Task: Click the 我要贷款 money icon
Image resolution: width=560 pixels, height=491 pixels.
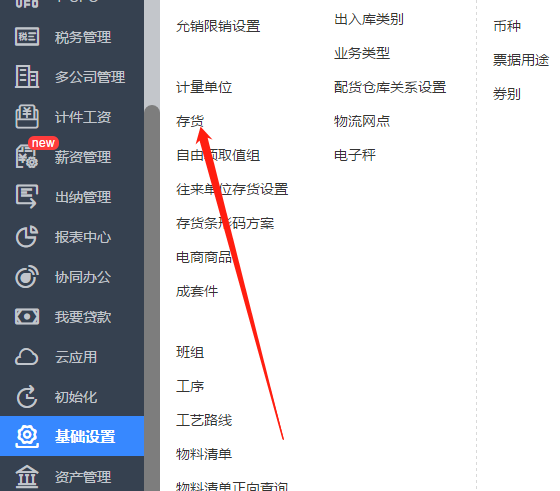Action: pyautogui.click(x=27, y=317)
